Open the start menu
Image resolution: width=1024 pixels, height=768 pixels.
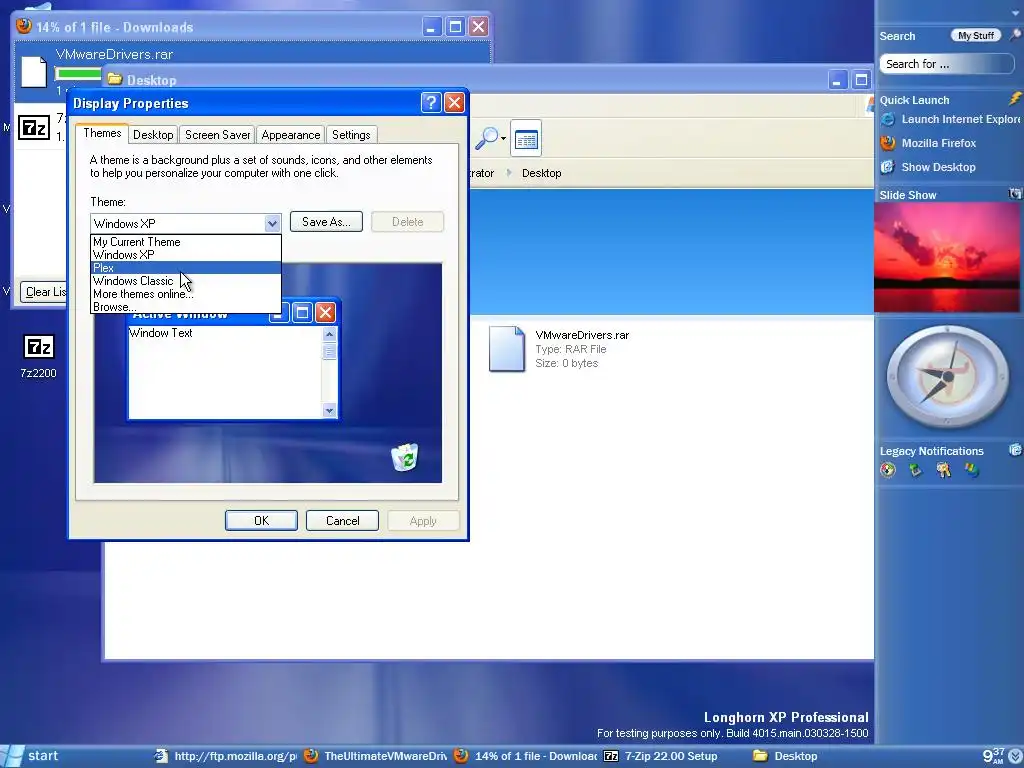[31, 756]
